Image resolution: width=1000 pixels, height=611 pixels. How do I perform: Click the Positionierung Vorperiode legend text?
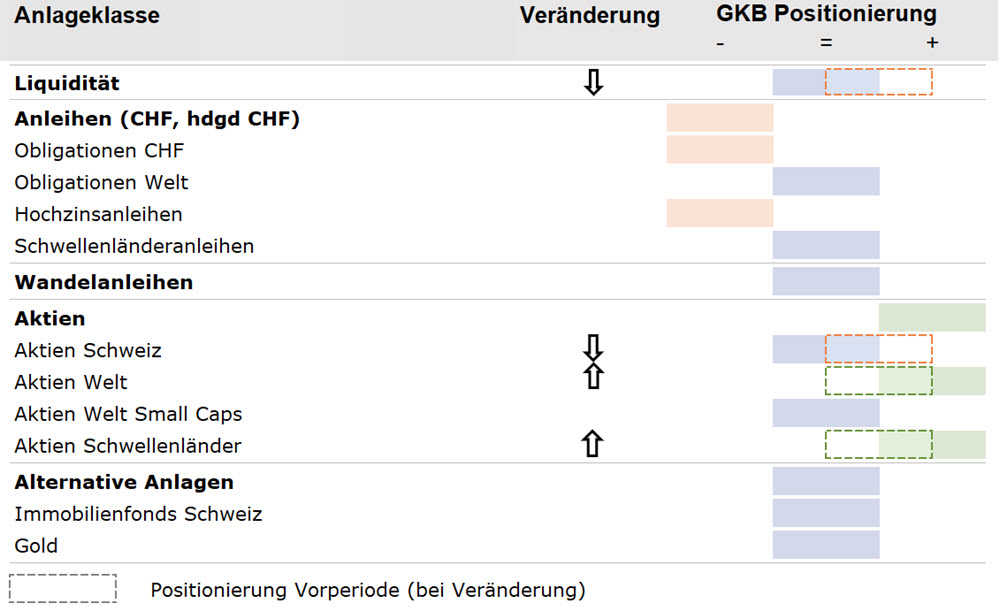tap(367, 590)
